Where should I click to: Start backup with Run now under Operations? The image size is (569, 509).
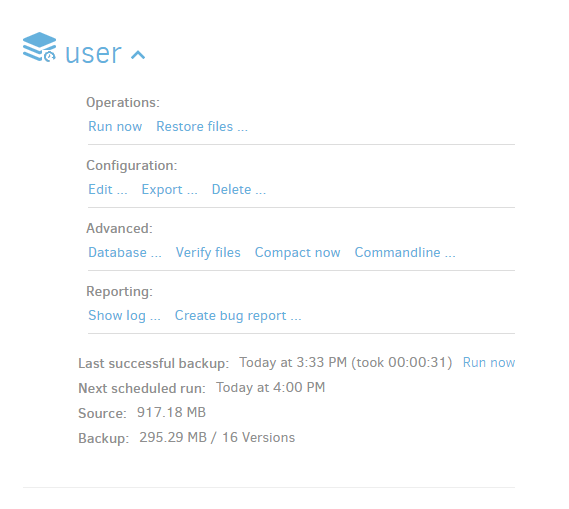(115, 127)
